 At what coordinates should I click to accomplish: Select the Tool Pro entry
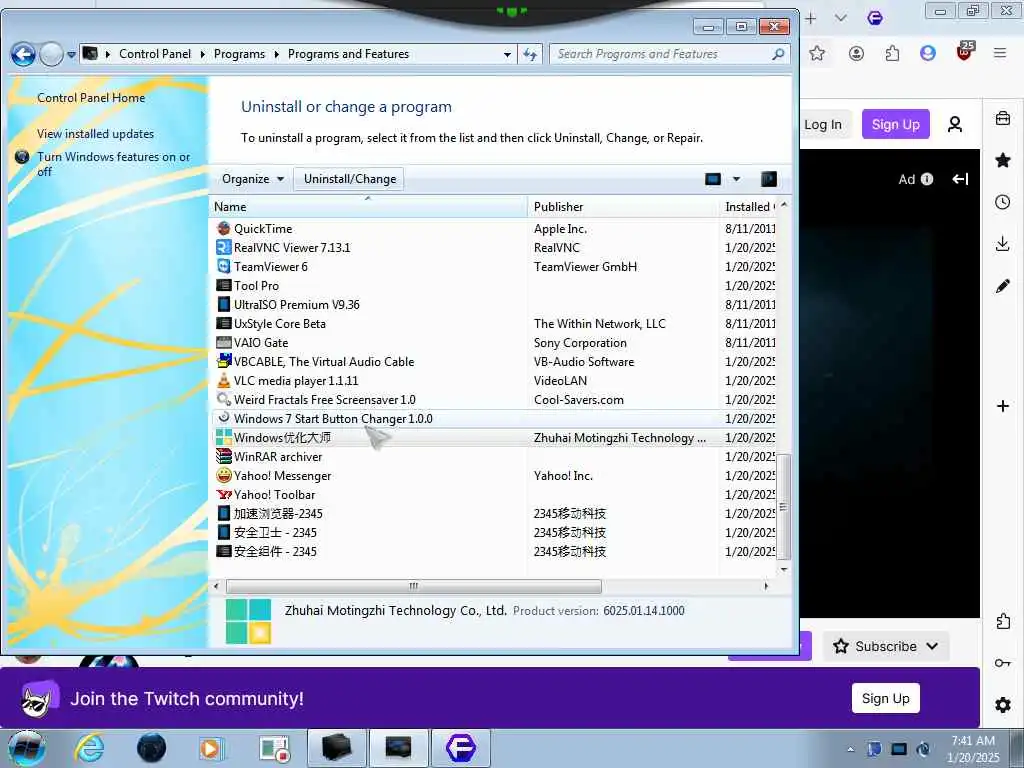[x=493, y=285]
